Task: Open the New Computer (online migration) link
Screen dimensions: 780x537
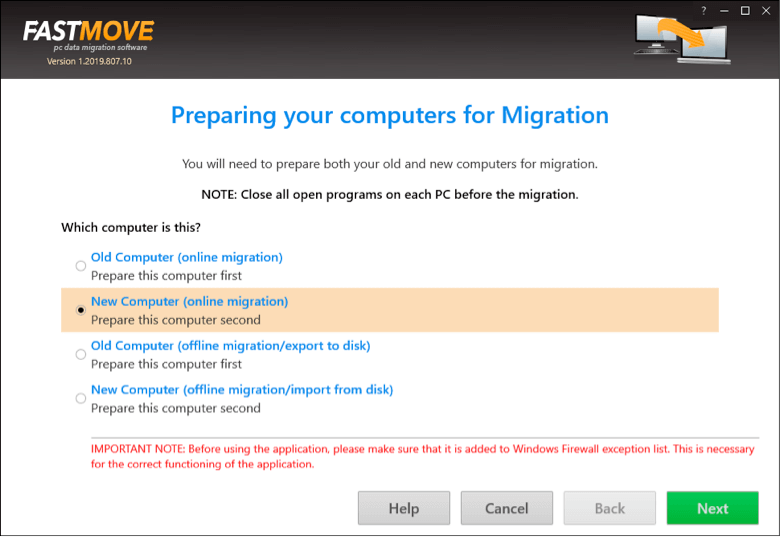Action: (x=190, y=302)
